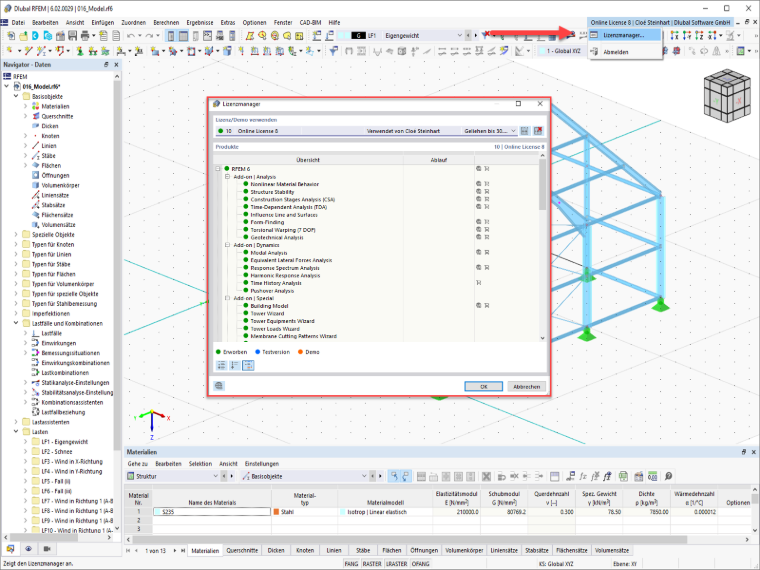Click the print icon in toolbar
760x570 pixels.
[85, 35]
